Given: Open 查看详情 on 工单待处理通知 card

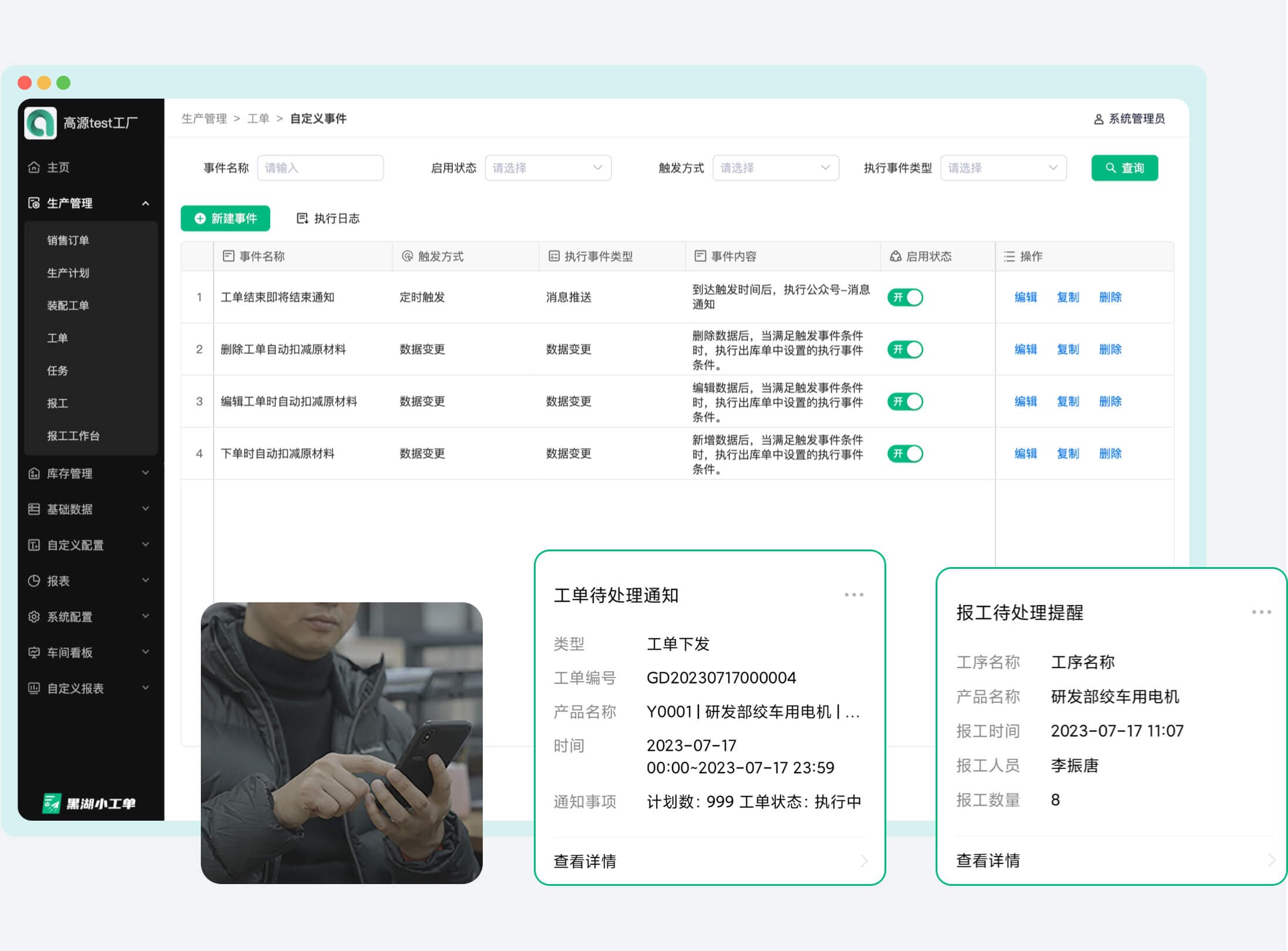Looking at the screenshot, I should click(x=584, y=861).
